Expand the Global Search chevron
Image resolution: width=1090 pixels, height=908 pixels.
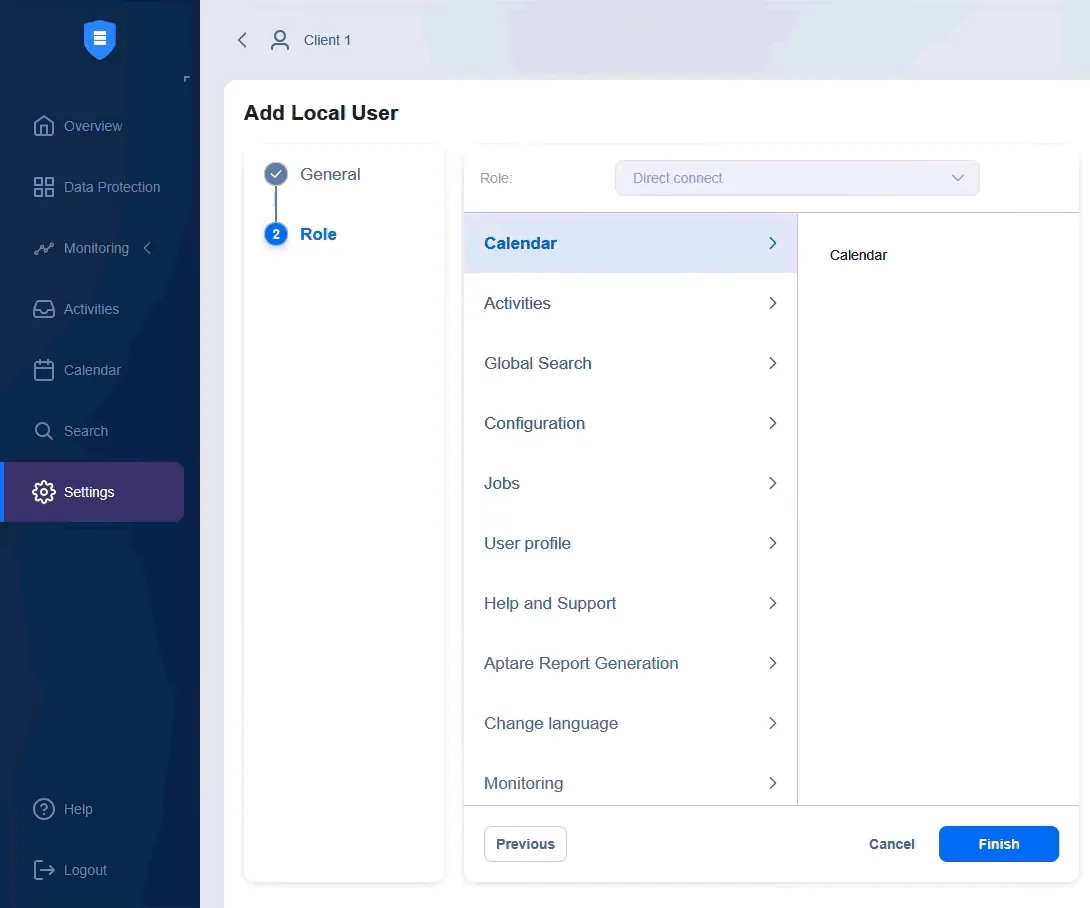coord(772,363)
